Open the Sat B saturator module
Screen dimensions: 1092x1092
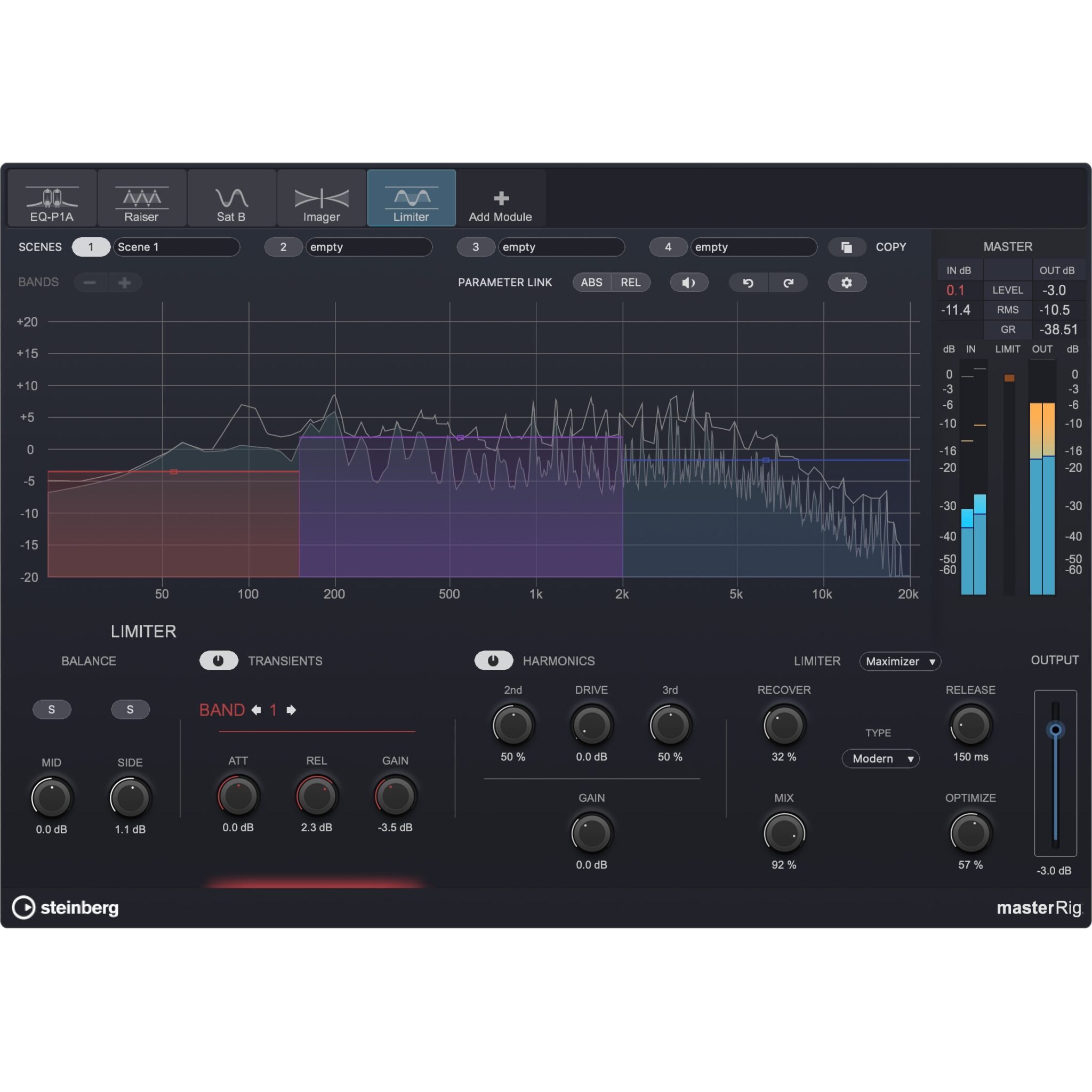pos(231,199)
